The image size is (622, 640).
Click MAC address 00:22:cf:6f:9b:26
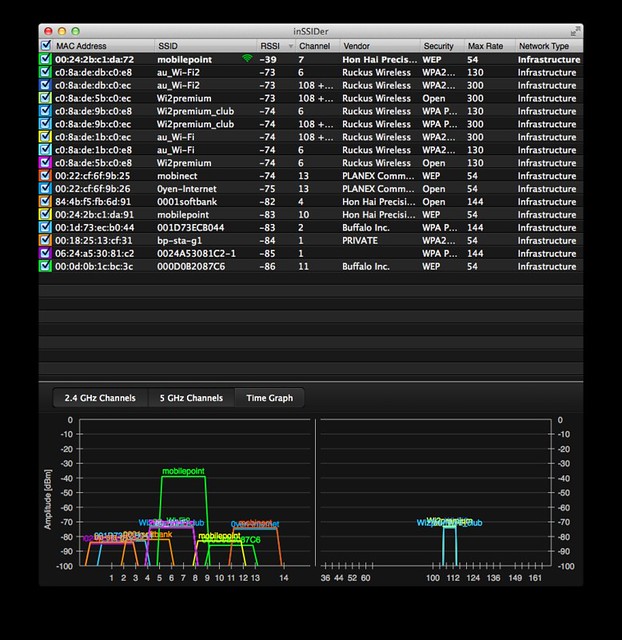point(93,189)
